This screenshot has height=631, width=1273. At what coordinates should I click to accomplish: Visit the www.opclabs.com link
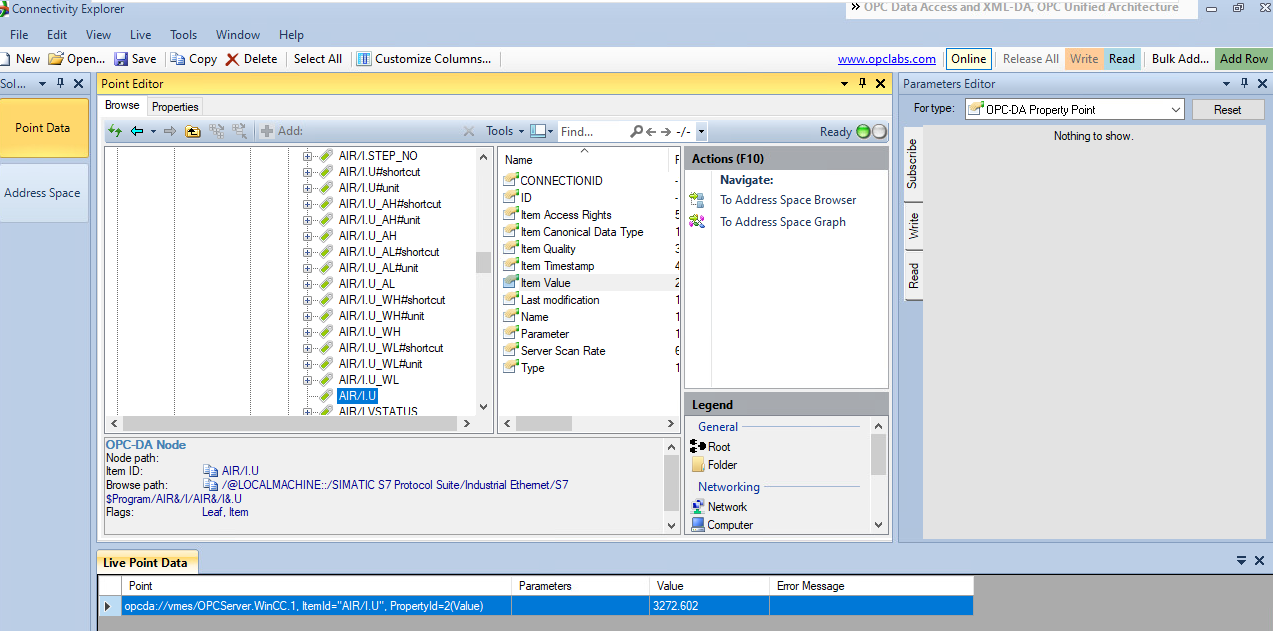[887, 59]
